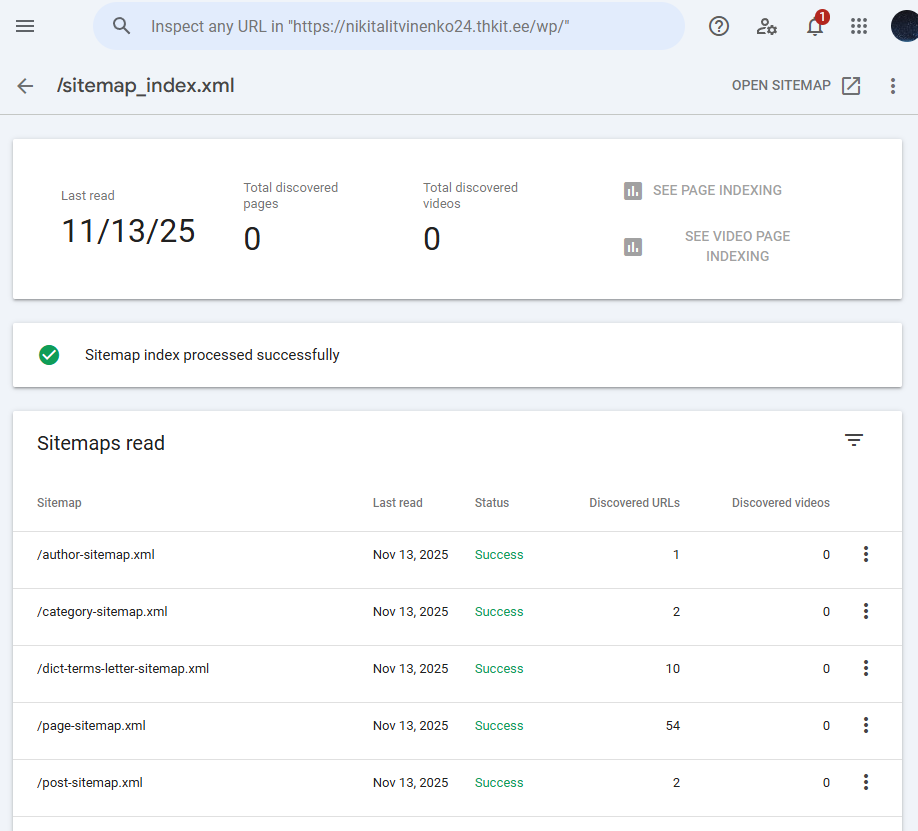Image resolution: width=918 pixels, height=831 pixels.
Task: Open more options beside the sitemap title
Action: (x=893, y=86)
